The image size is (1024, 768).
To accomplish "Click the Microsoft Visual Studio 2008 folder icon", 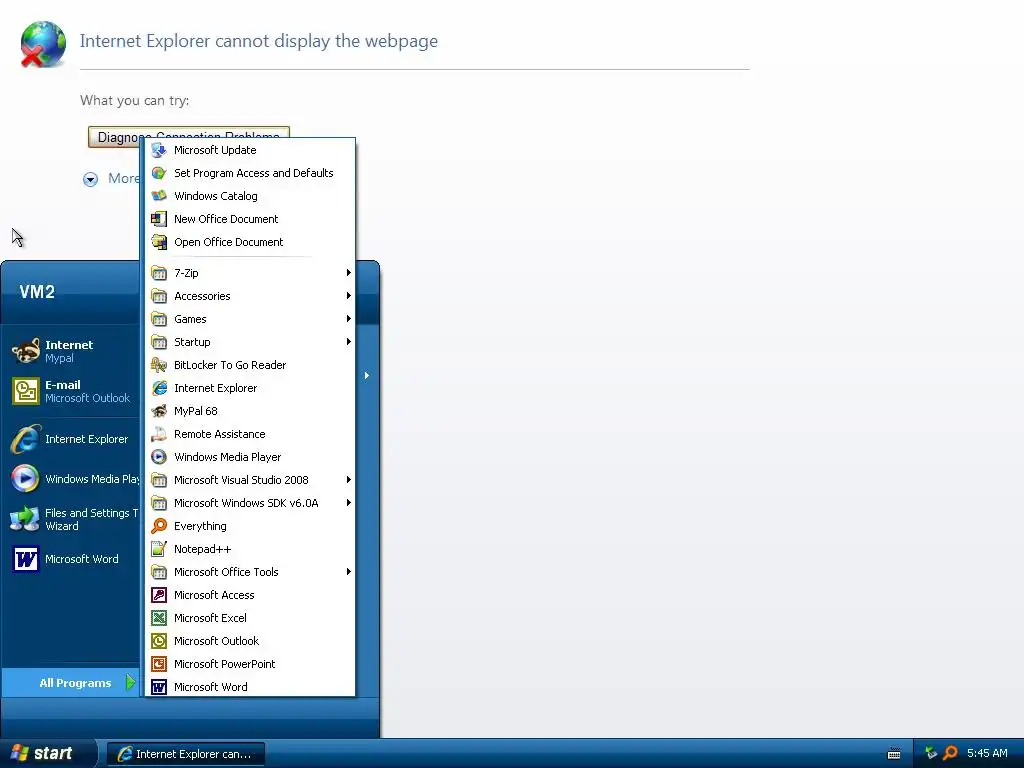I will point(159,480).
